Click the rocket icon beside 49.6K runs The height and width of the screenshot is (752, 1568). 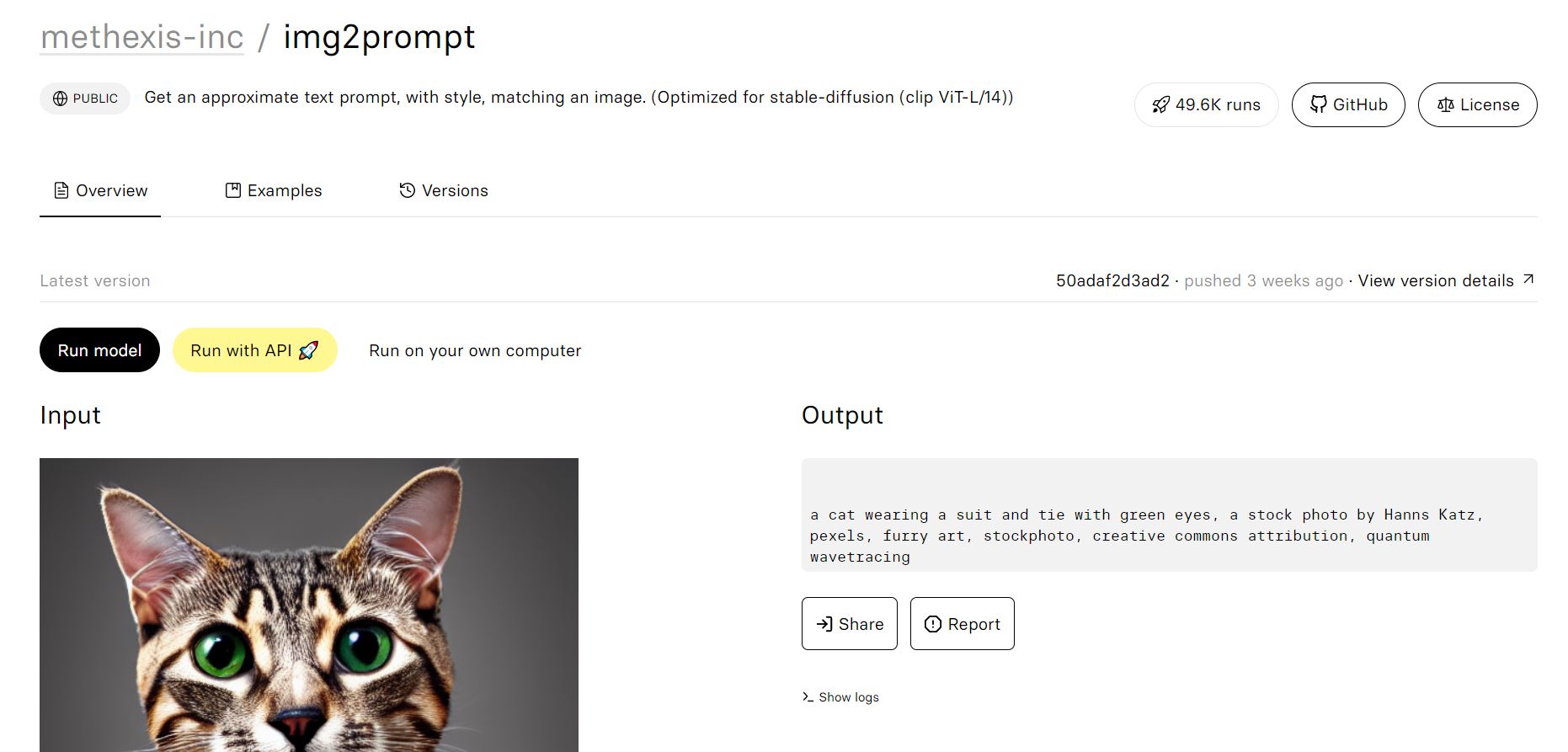[1160, 105]
